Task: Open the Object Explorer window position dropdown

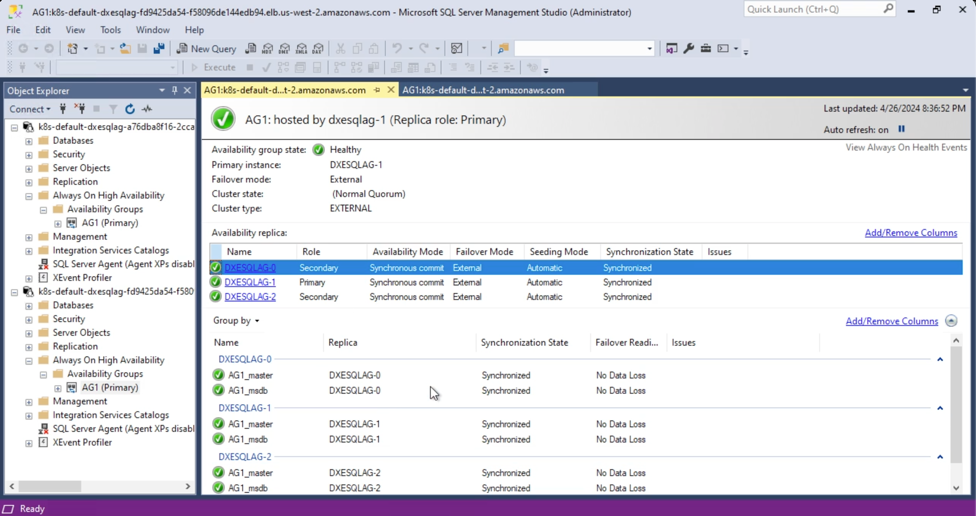Action: [162, 91]
